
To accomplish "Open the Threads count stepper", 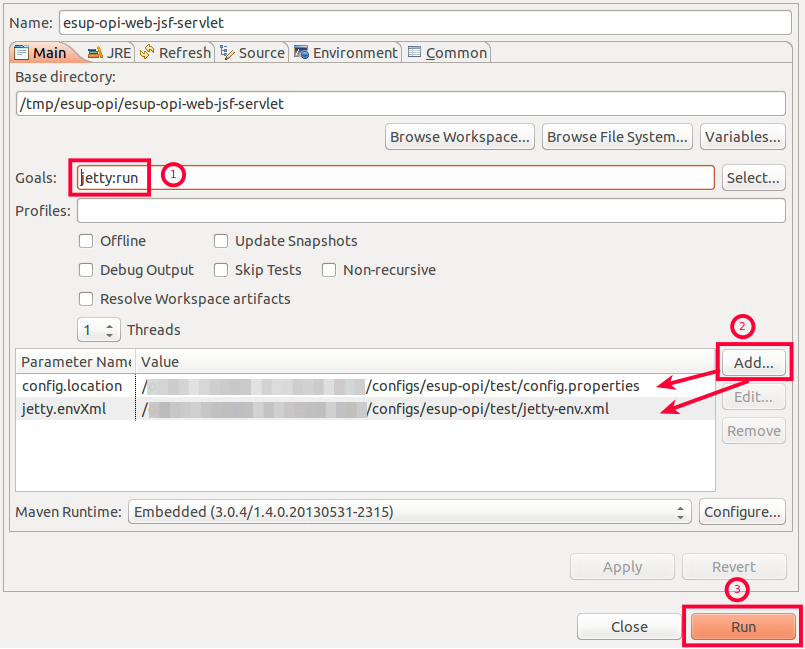I will coord(99,329).
